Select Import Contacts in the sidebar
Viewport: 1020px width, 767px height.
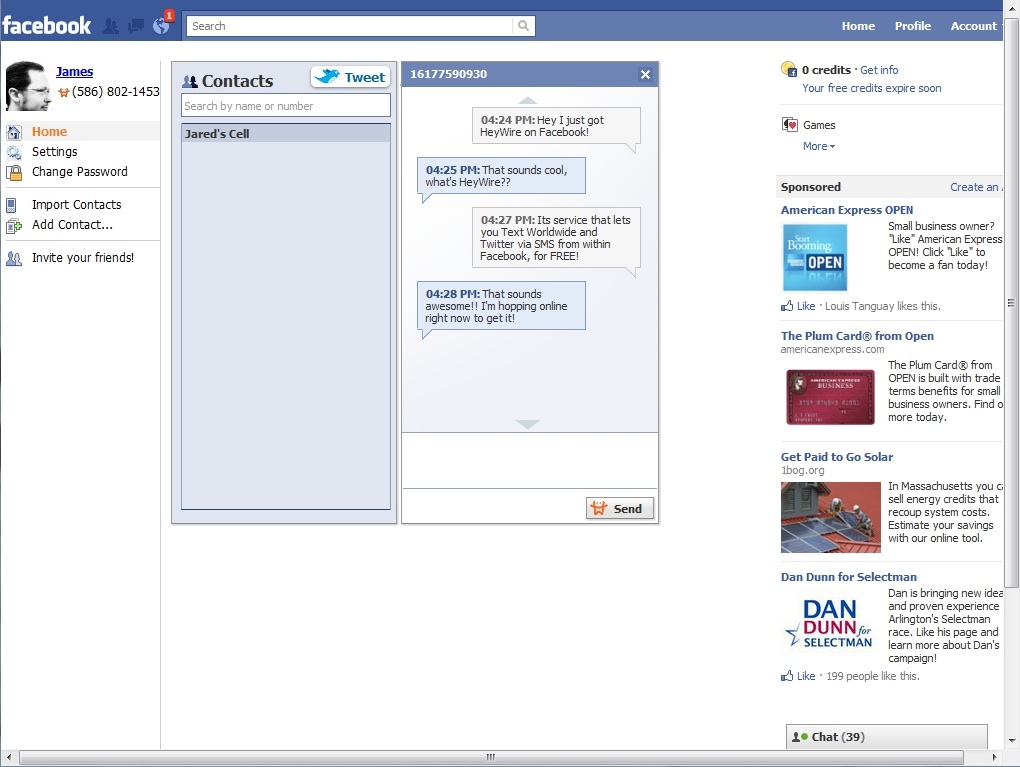77,205
